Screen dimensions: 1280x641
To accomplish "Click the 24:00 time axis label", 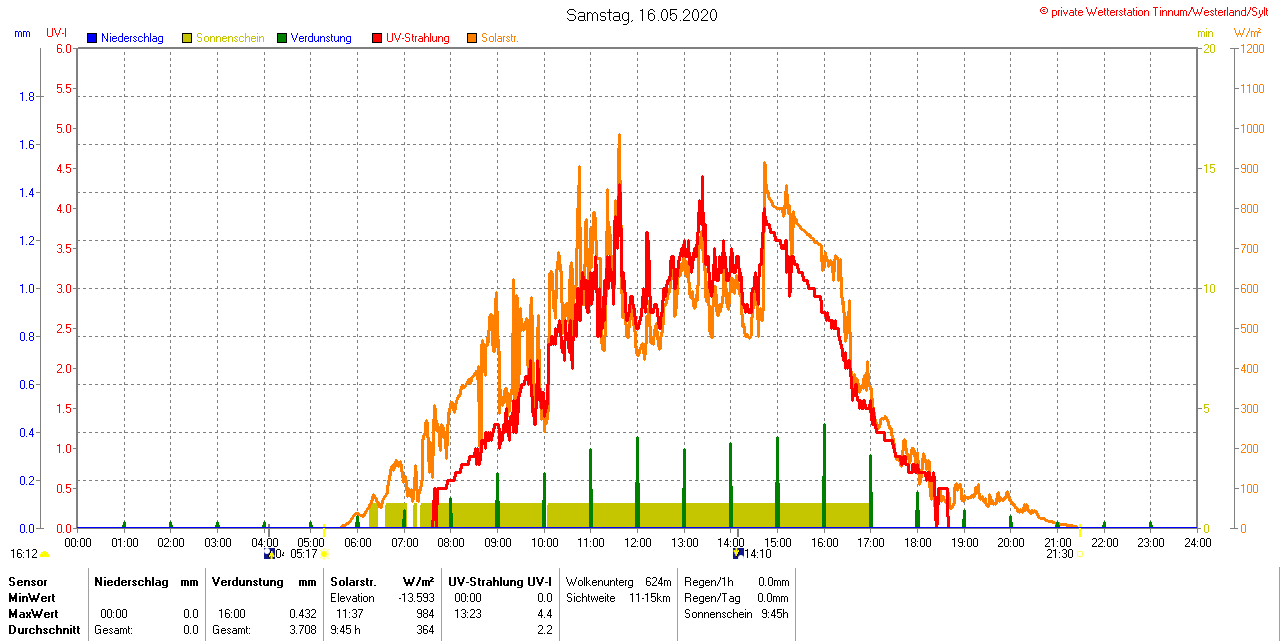I will pos(1198,542).
